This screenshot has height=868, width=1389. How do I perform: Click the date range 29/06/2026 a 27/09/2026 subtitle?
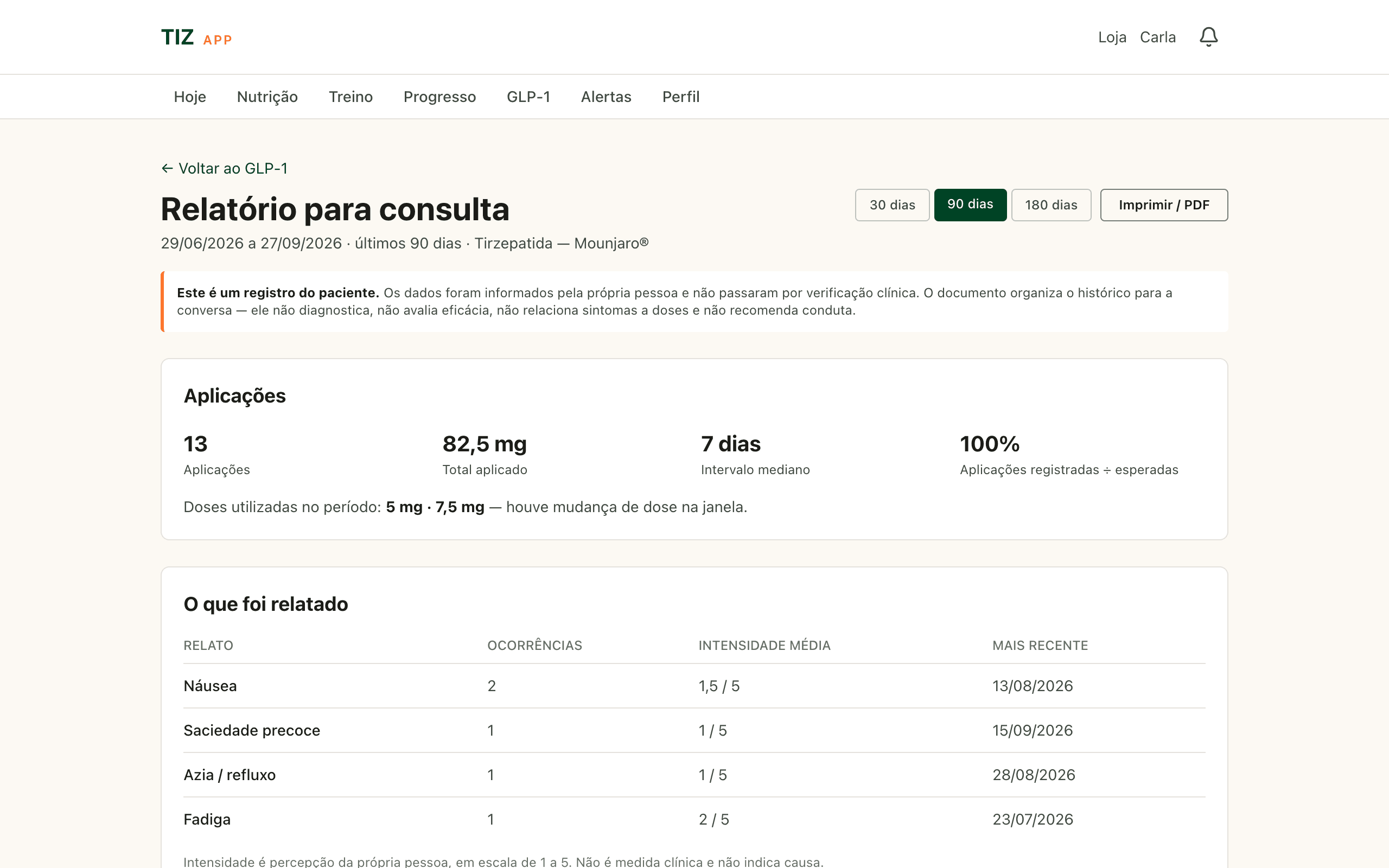405,244
